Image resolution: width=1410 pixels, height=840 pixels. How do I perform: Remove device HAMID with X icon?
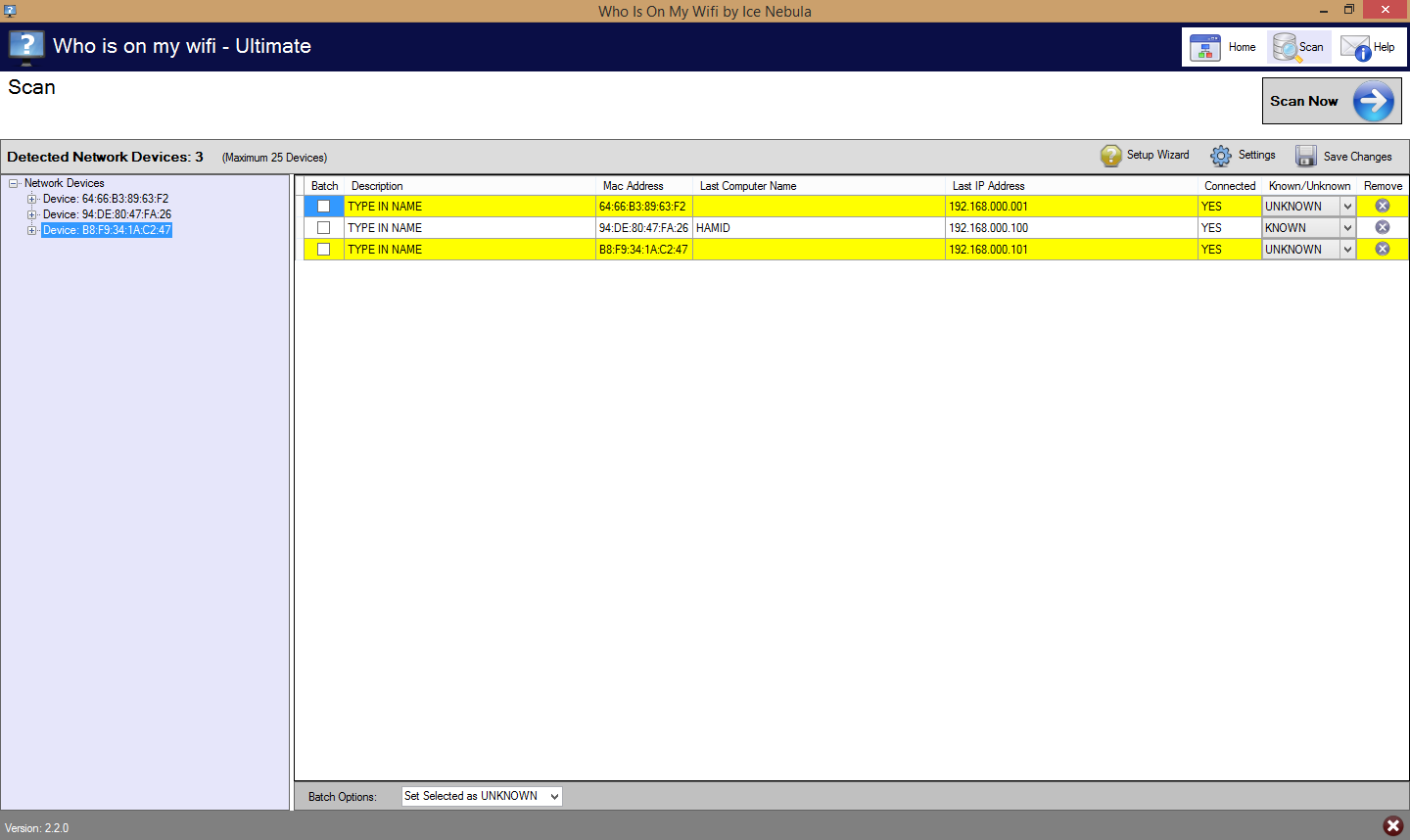1383,227
